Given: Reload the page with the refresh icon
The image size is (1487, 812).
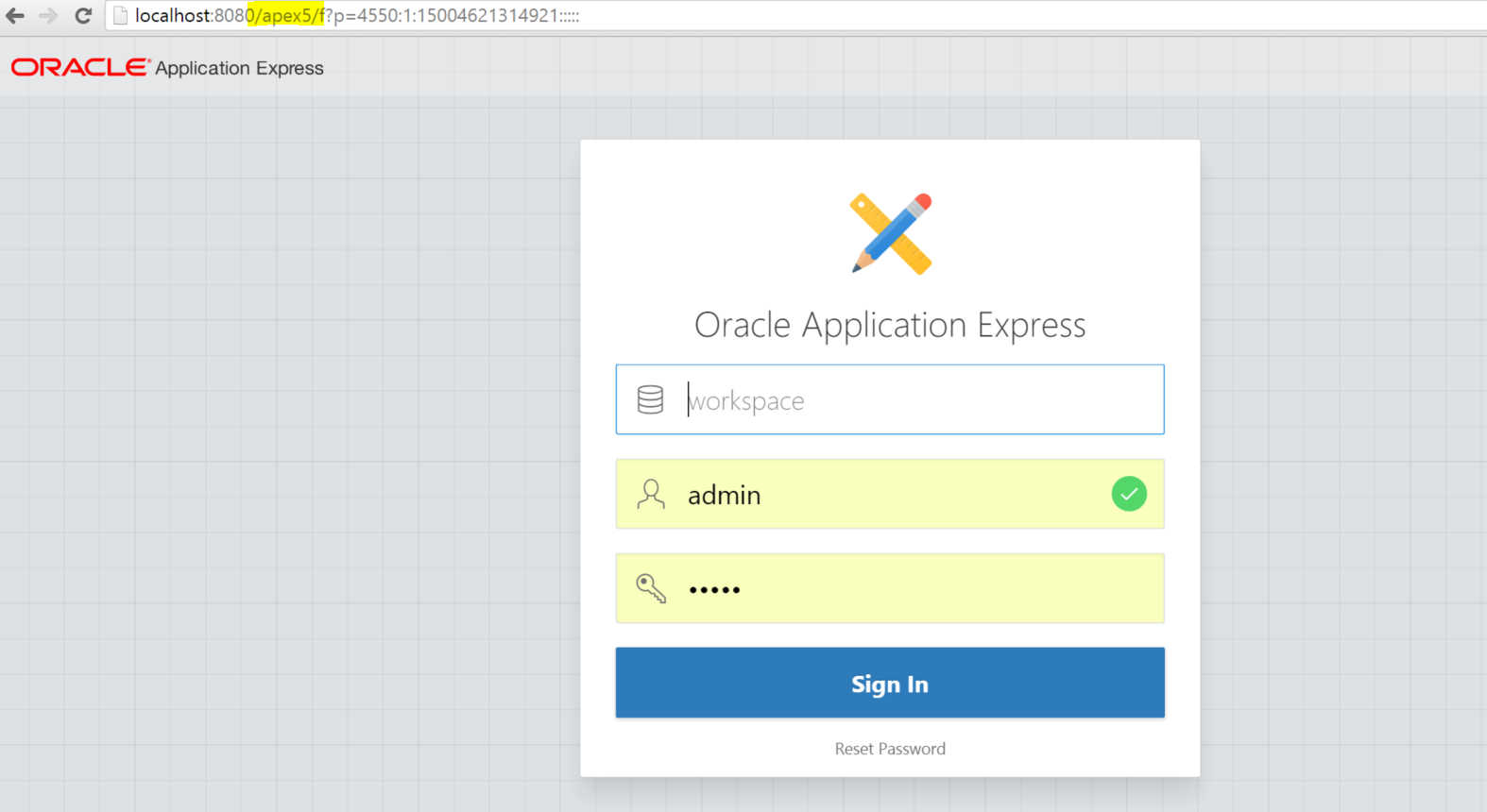Looking at the screenshot, I should coord(83,16).
